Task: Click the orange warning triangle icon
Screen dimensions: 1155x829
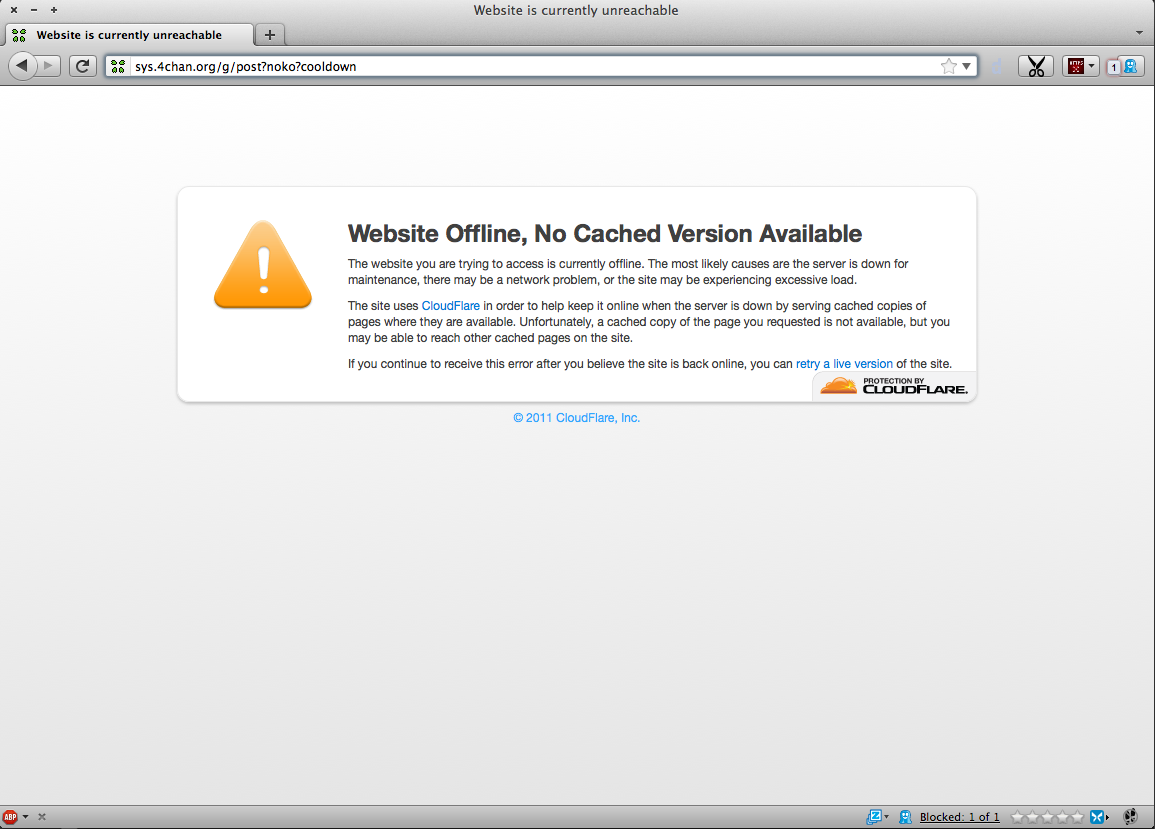Action: coord(263,264)
